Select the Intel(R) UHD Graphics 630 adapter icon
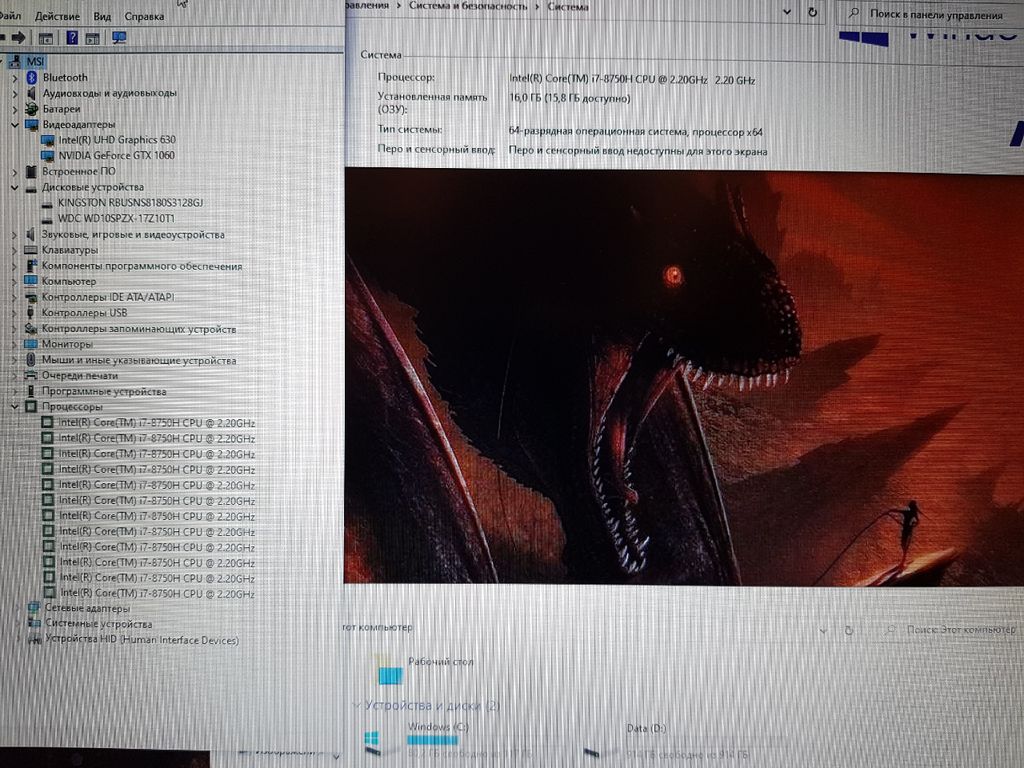The image size is (1024, 768). pyautogui.click(x=47, y=140)
